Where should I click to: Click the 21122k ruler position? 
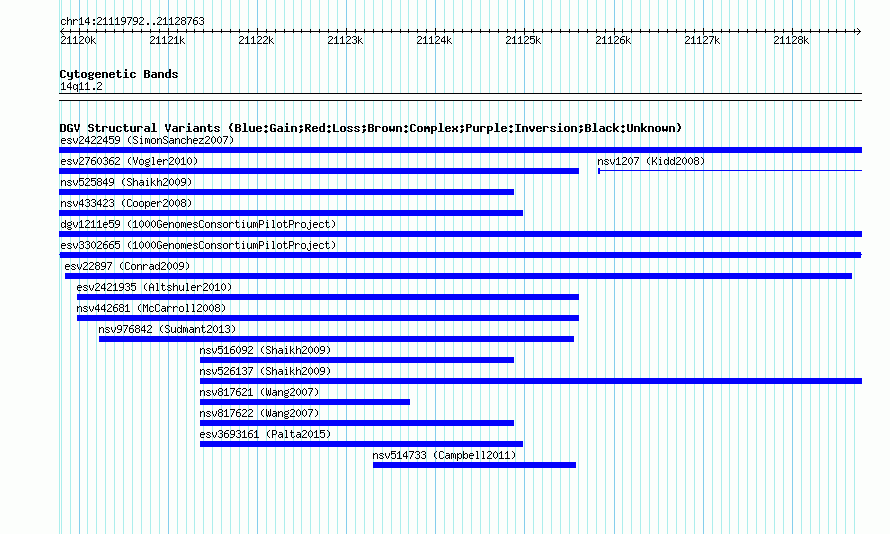(257, 40)
